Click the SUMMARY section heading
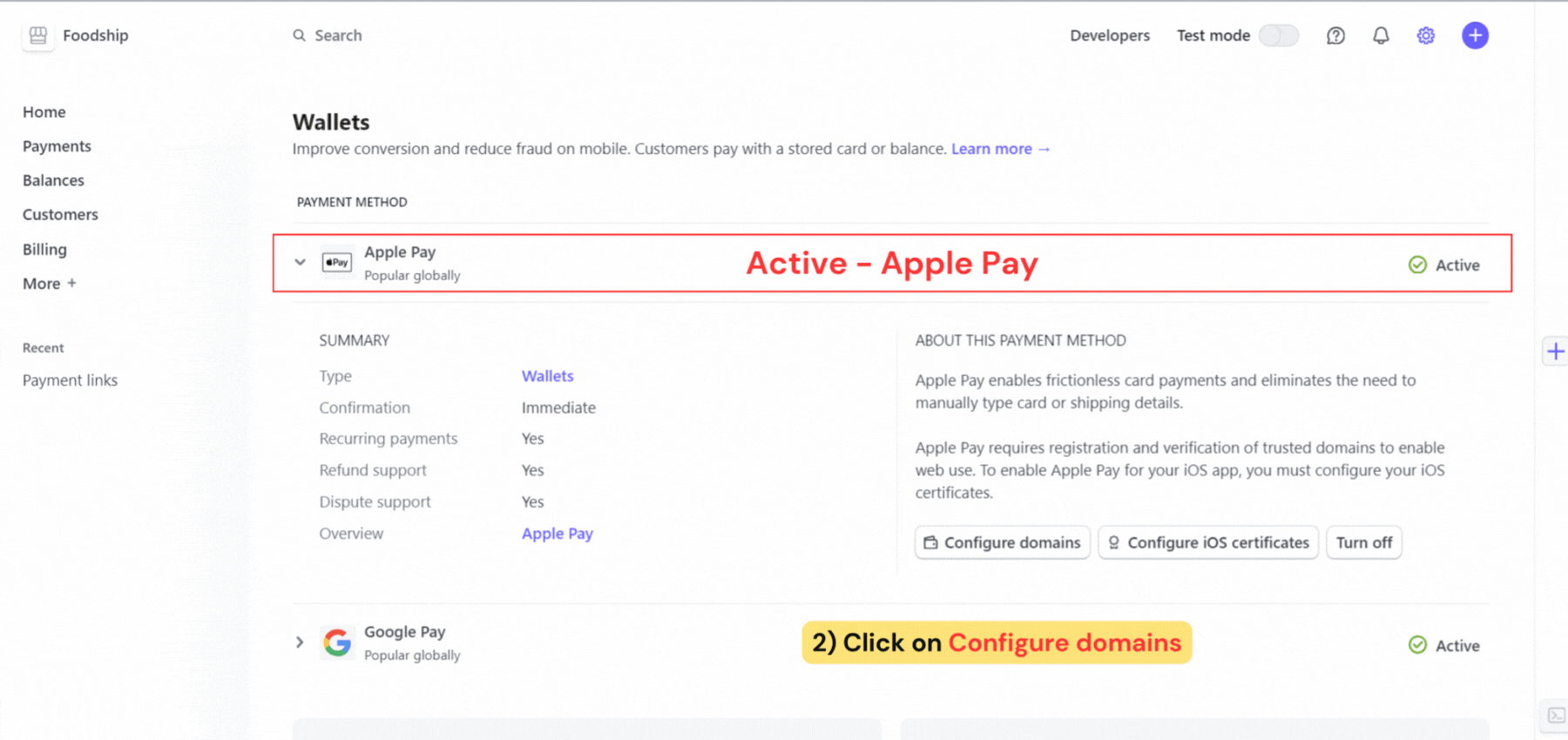 point(354,340)
